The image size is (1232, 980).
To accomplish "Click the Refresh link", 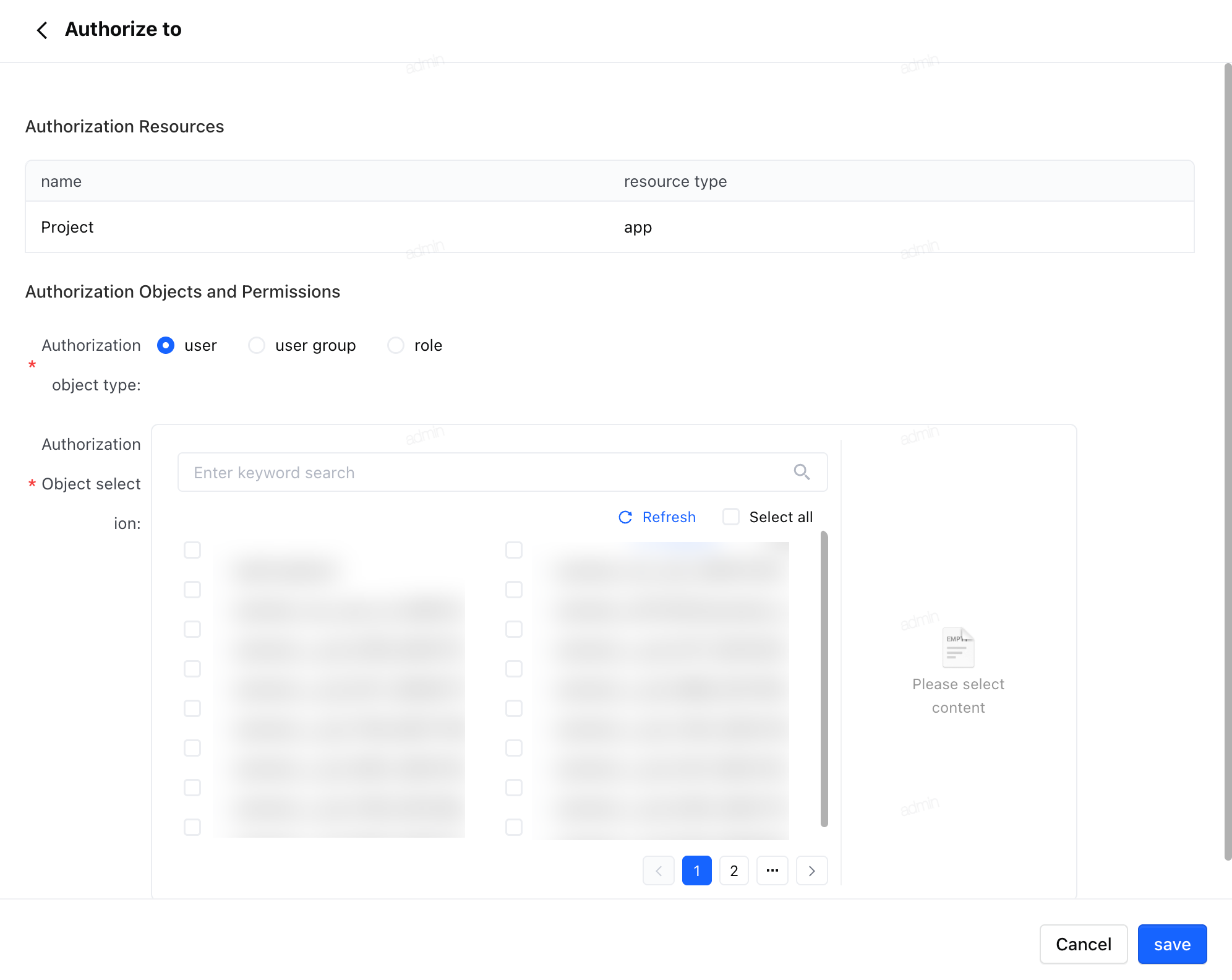I will click(669, 517).
